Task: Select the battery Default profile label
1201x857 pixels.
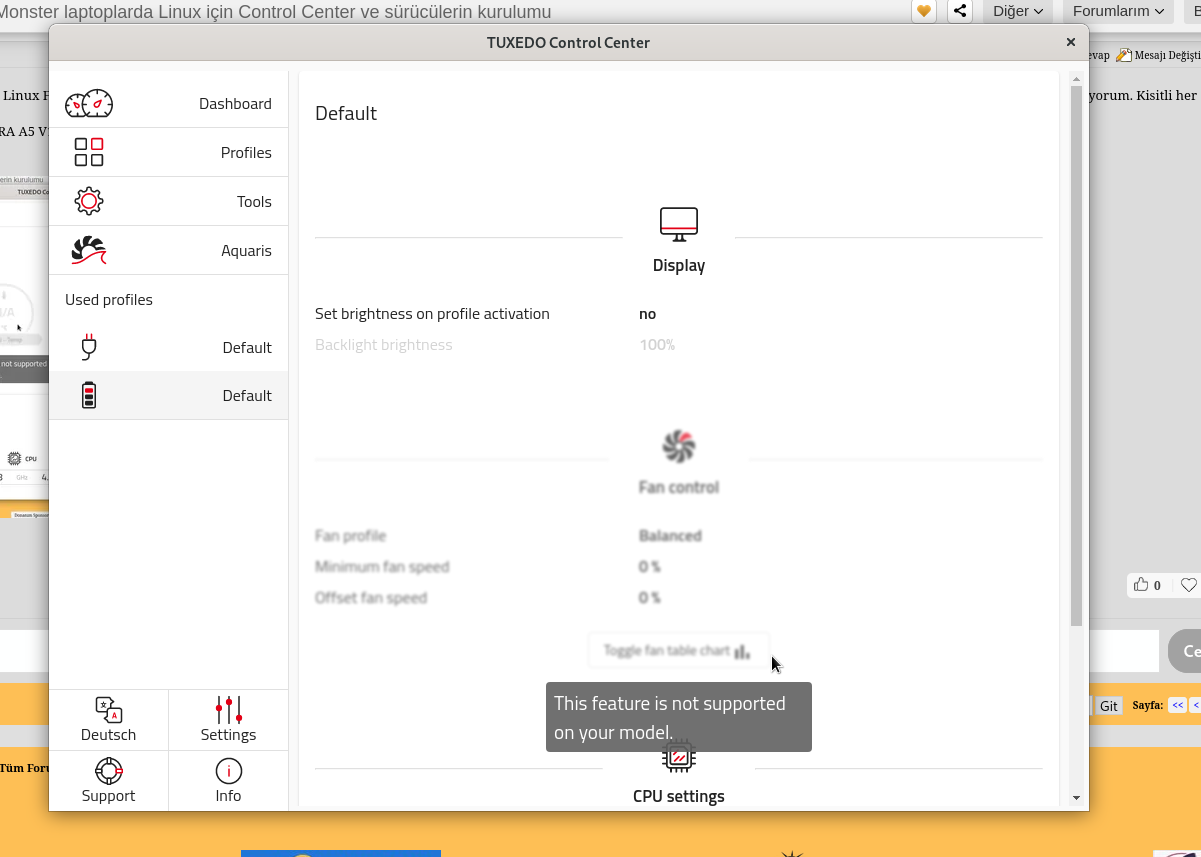Action: (x=247, y=395)
